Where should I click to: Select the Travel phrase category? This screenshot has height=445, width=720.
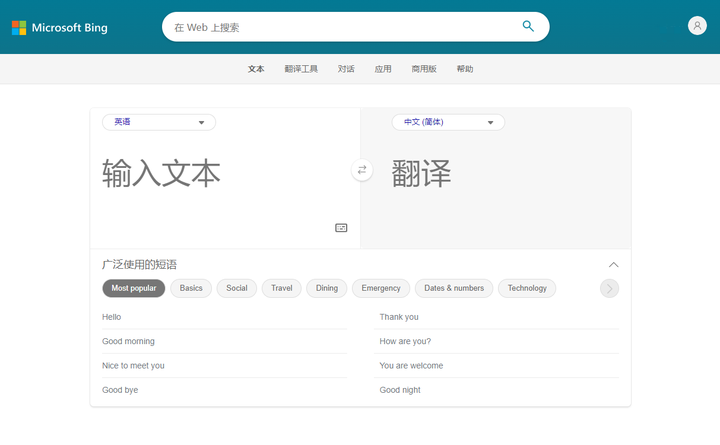pyautogui.click(x=281, y=288)
